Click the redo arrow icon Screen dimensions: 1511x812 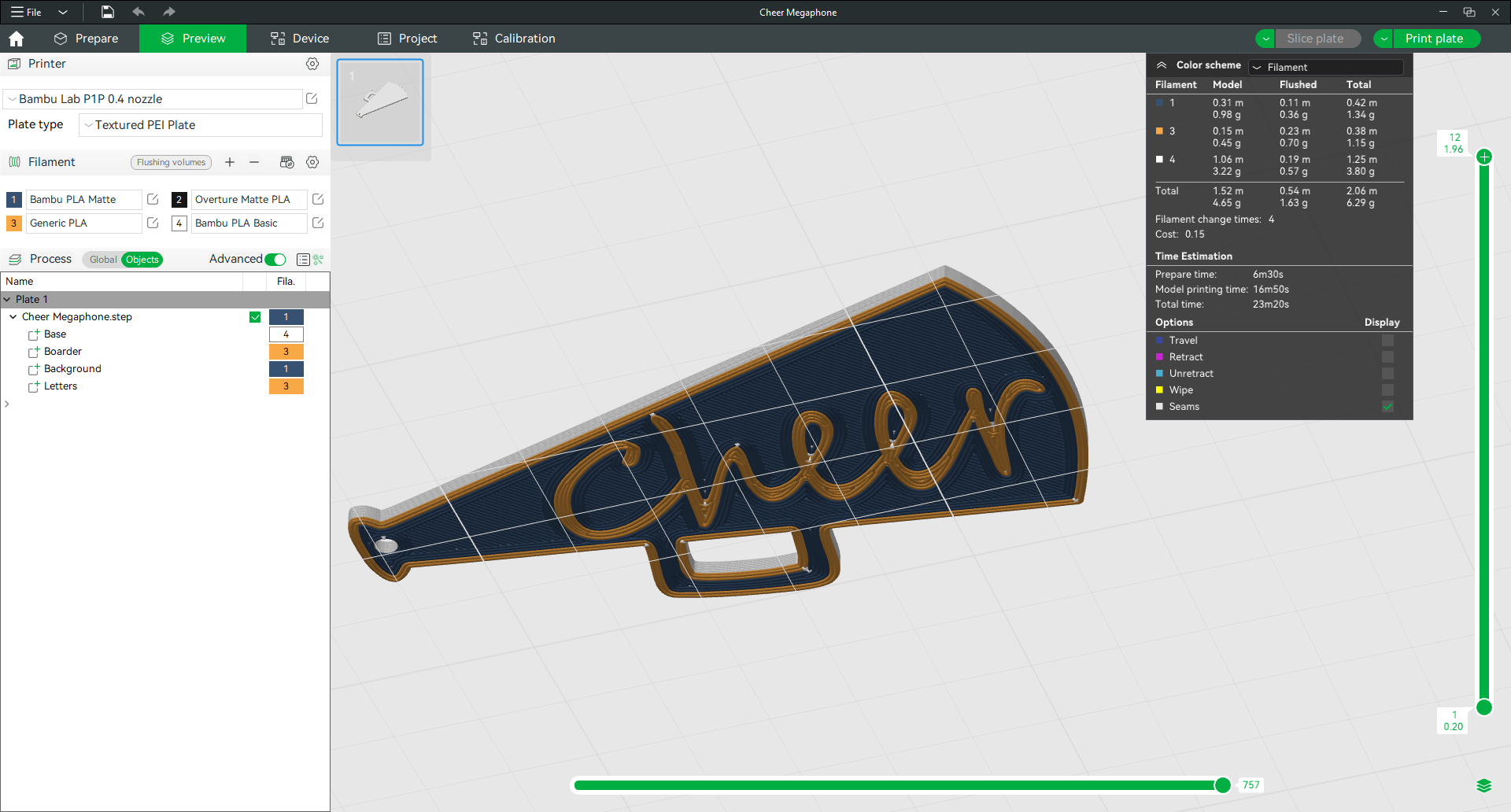168,12
